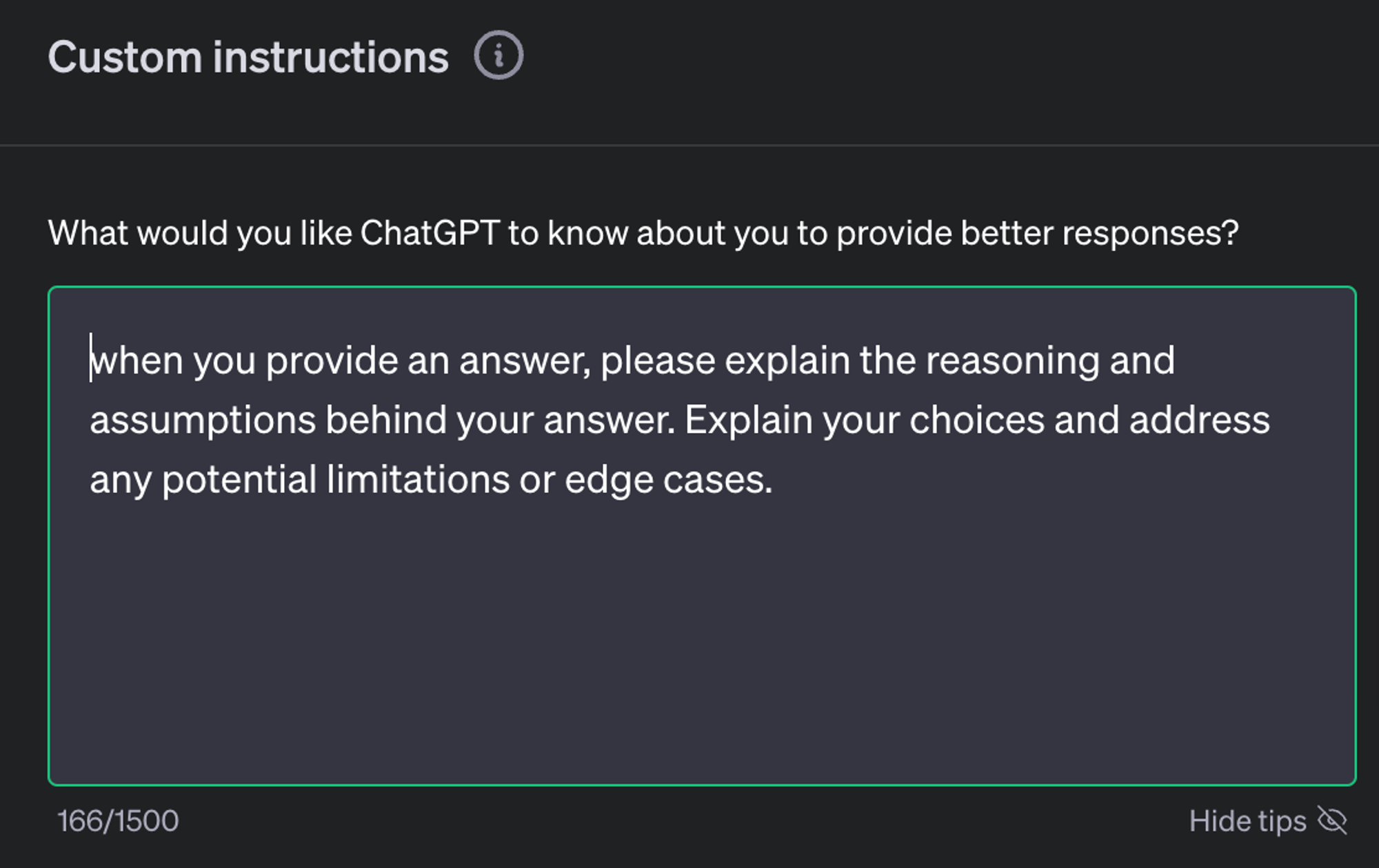This screenshot has width=1379, height=868.
Task: Open the info icon beside Custom instructions
Action: pyautogui.click(x=499, y=55)
